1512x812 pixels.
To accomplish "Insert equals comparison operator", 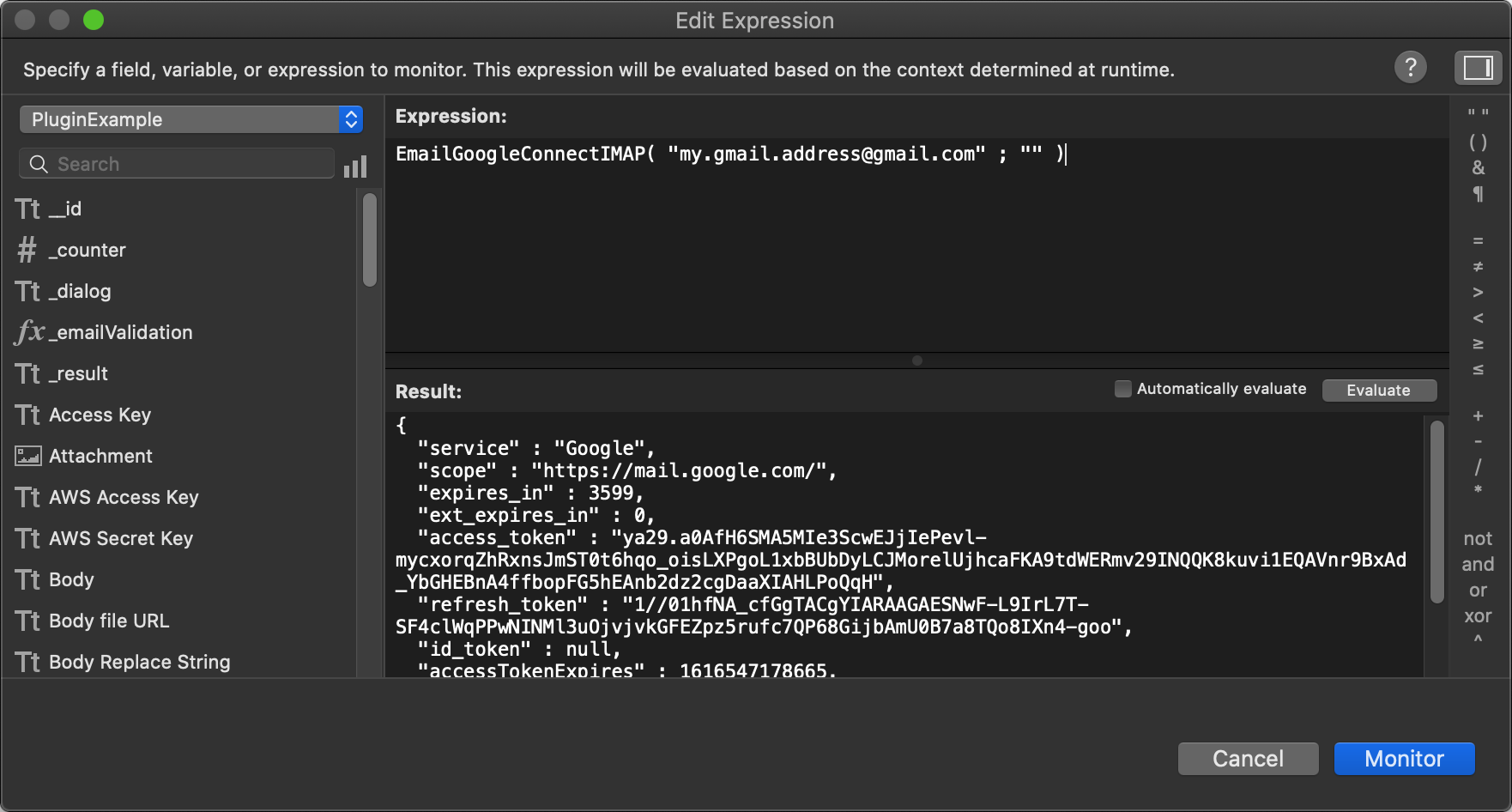I will [x=1478, y=241].
